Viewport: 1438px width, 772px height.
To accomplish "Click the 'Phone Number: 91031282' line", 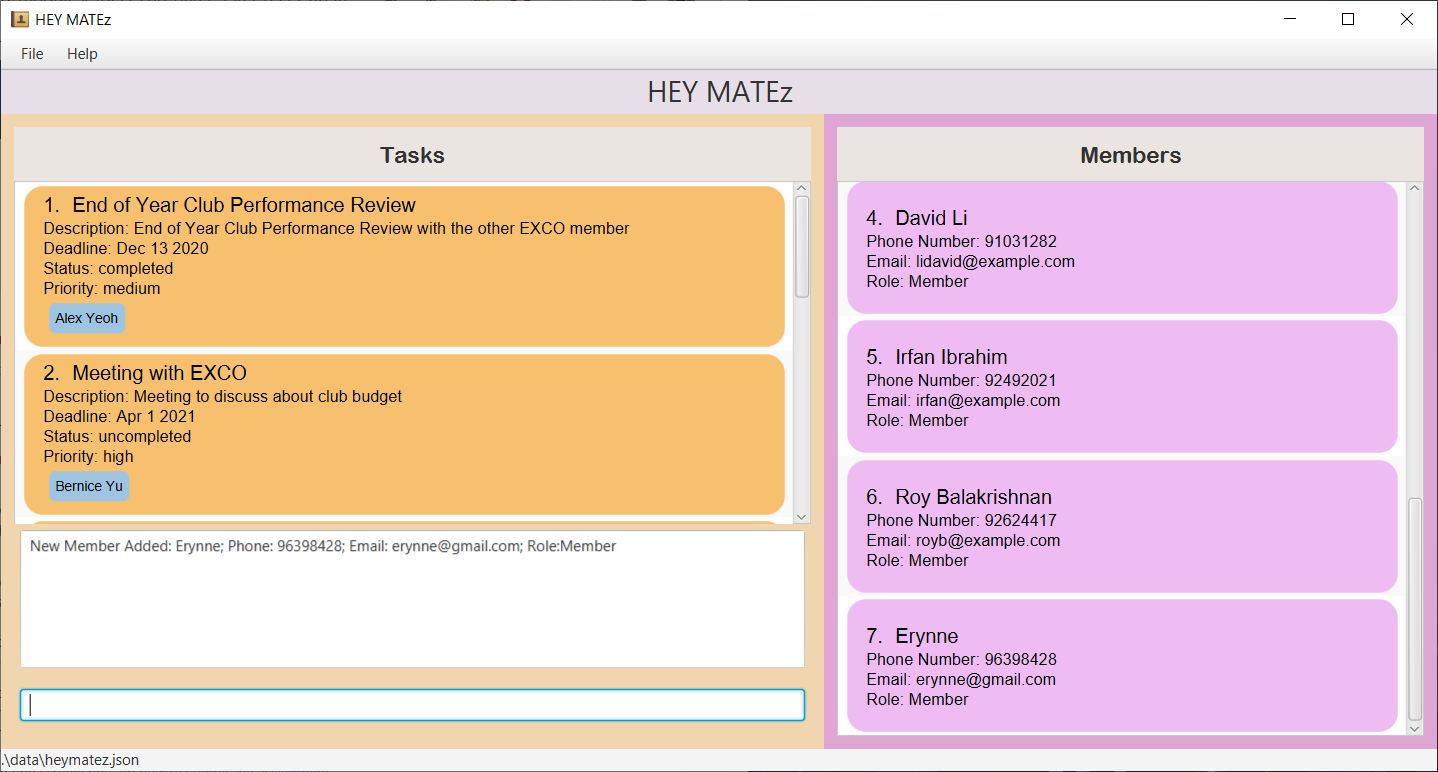I will click(x=962, y=241).
